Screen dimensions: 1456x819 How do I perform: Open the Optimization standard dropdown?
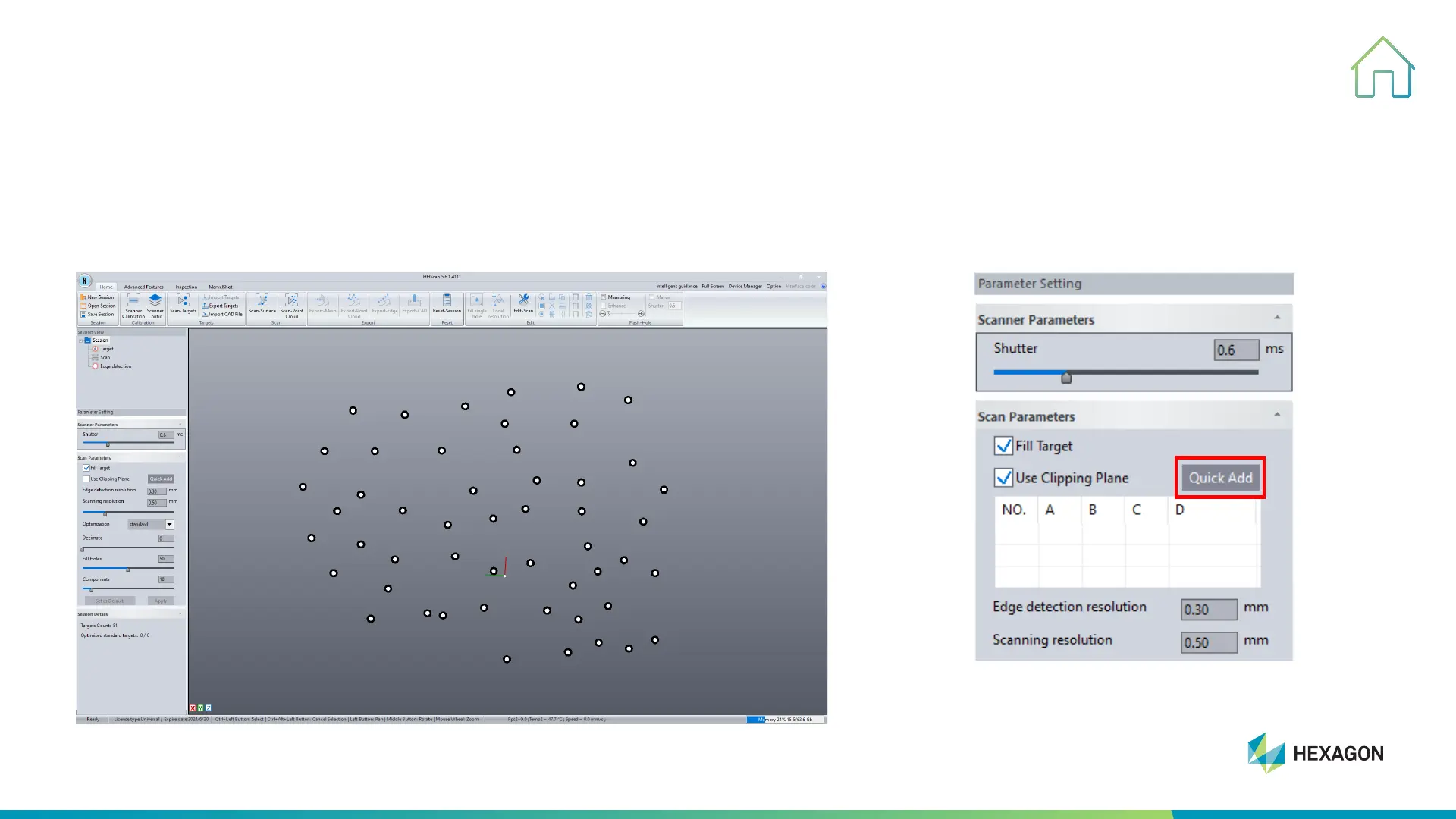[170, 525]
